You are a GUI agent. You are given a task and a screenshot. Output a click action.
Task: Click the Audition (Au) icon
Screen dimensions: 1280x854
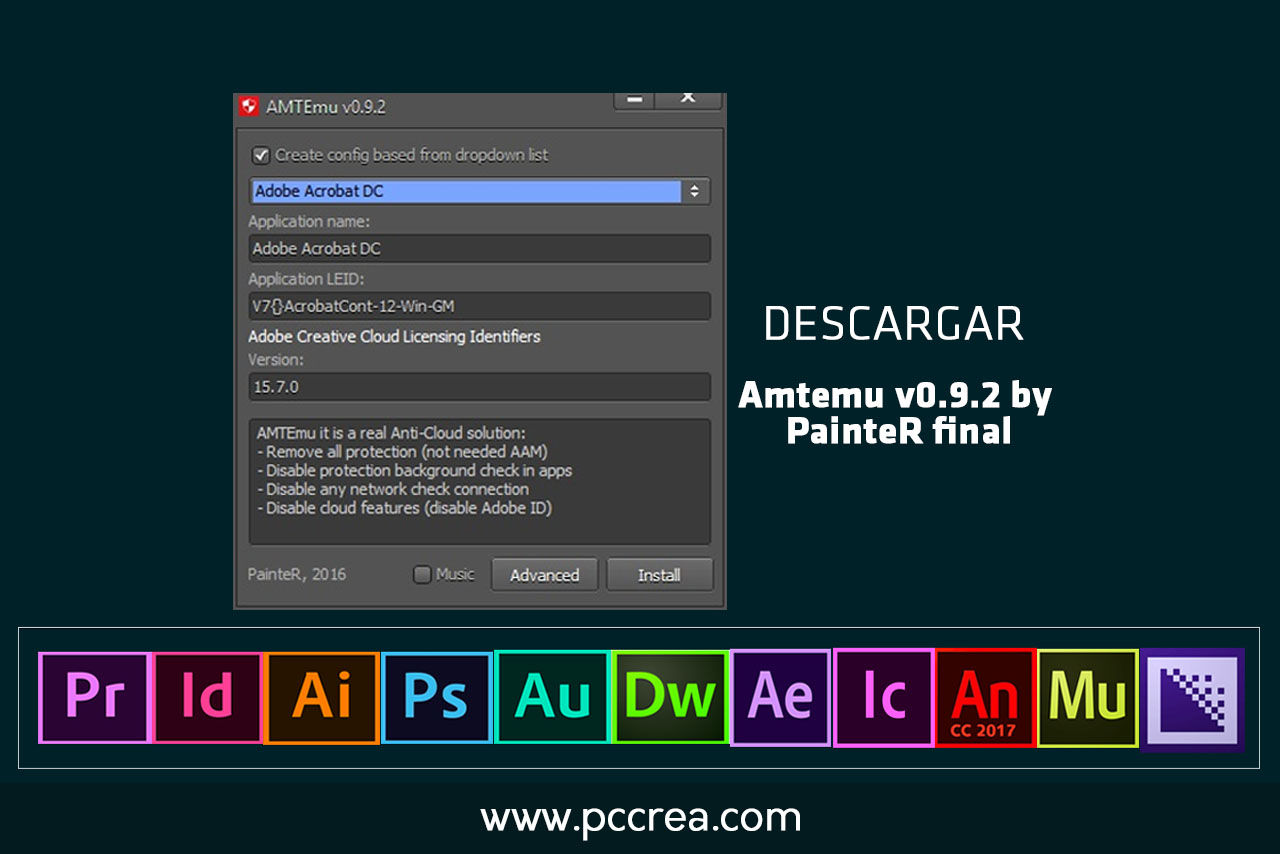[x=552, y=697]
